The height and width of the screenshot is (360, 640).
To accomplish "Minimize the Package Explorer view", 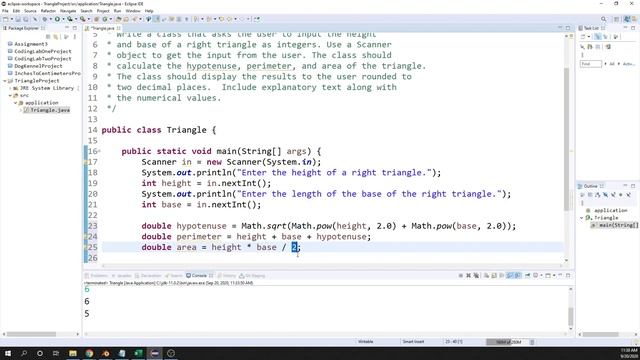I will click(67, 28).
